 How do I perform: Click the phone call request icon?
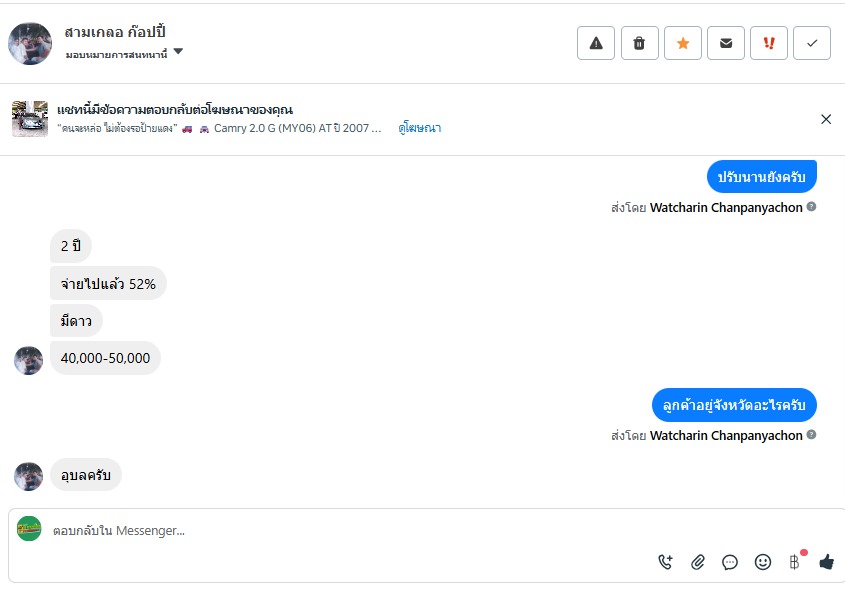[x=666, y=562]
